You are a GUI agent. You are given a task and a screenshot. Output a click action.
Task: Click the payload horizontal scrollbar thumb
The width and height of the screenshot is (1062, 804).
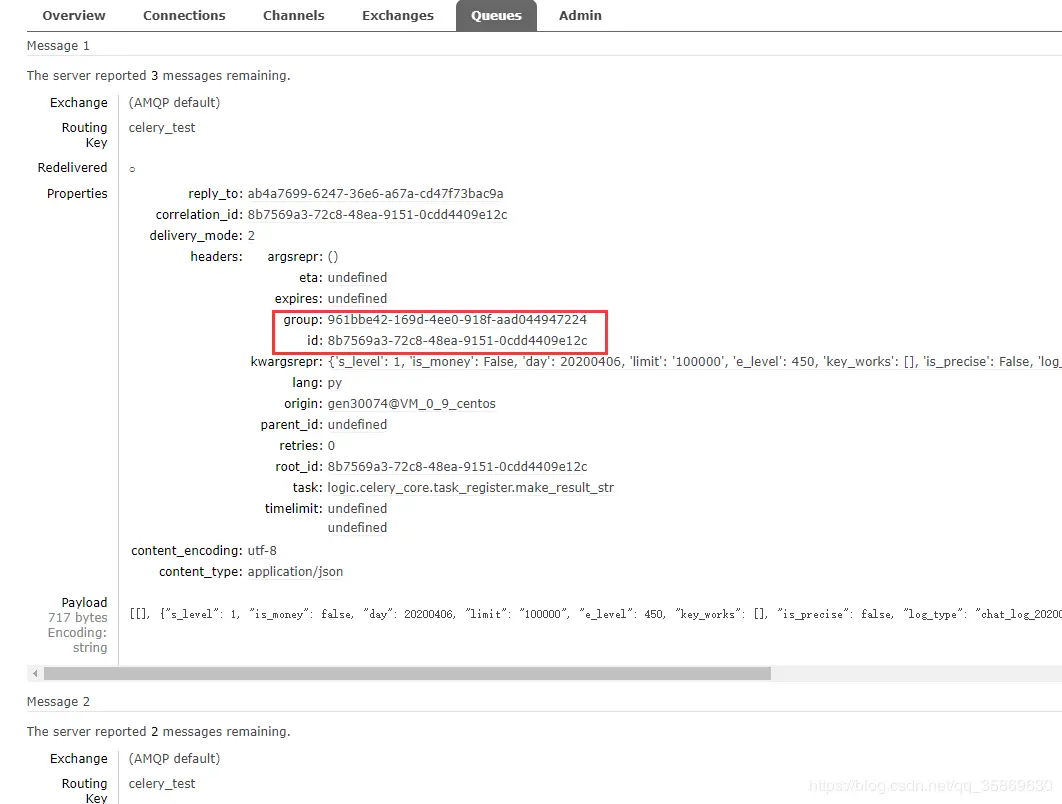click(x=407, y=673)
